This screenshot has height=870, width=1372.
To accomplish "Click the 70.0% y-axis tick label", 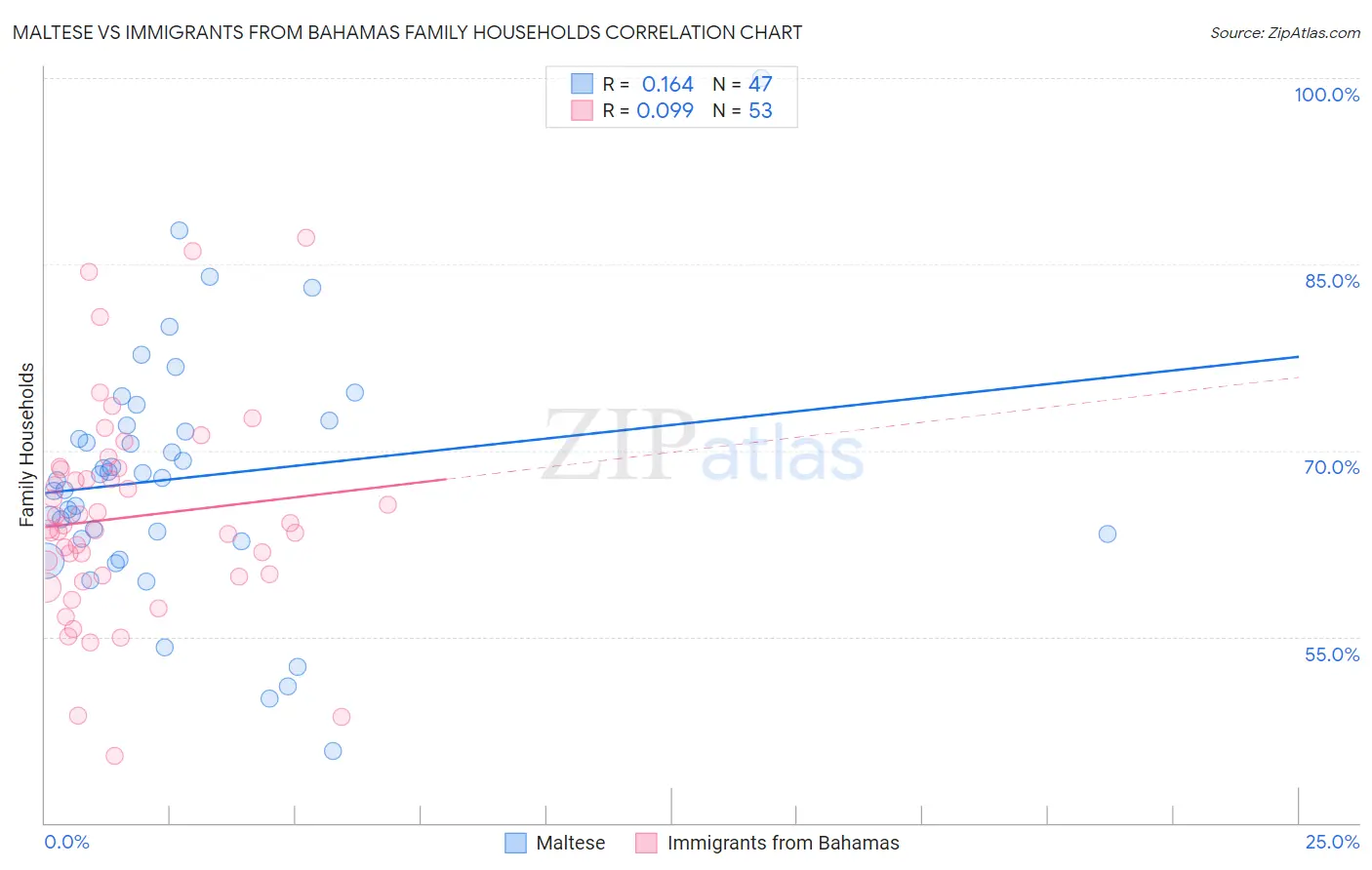I will (1332, 467).
